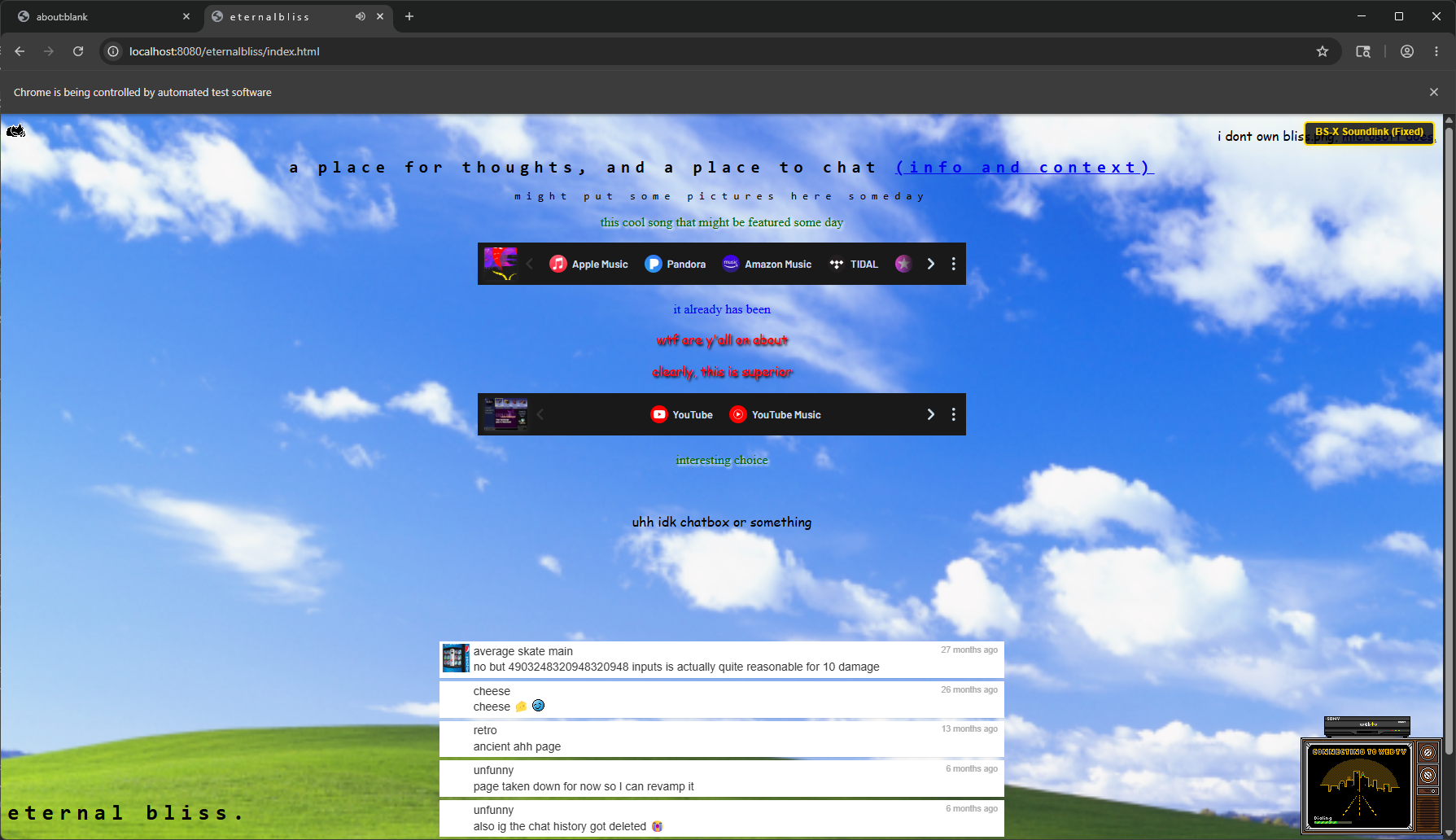Show next services in the YouTube widget

[x=931, y=414]
